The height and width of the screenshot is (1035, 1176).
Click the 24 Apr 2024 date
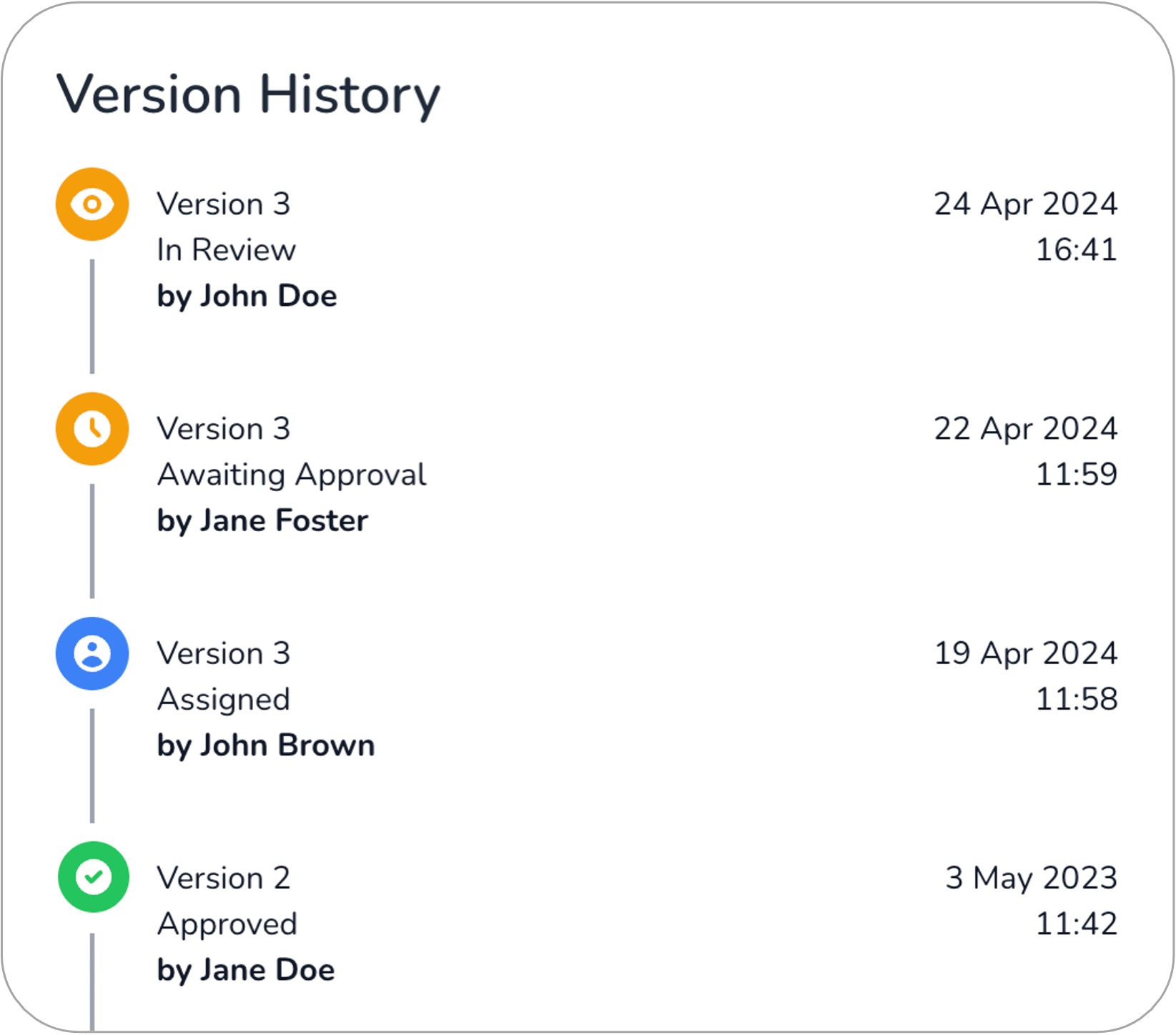coord(1026,204)
